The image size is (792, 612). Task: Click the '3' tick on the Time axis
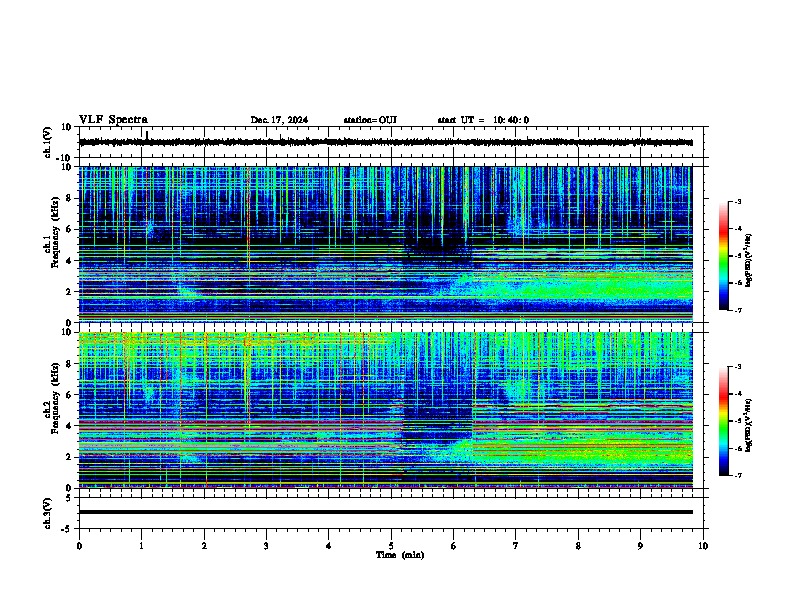pos(266,546)
